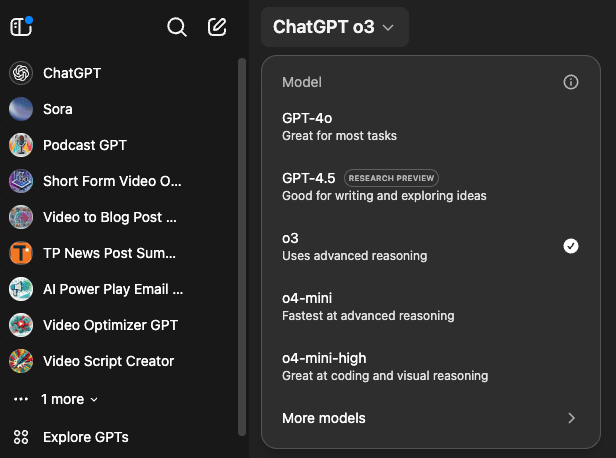Click the Video Script Creator avatar
The width and height of the screenshot is (616, 458).
click(21, 361)
